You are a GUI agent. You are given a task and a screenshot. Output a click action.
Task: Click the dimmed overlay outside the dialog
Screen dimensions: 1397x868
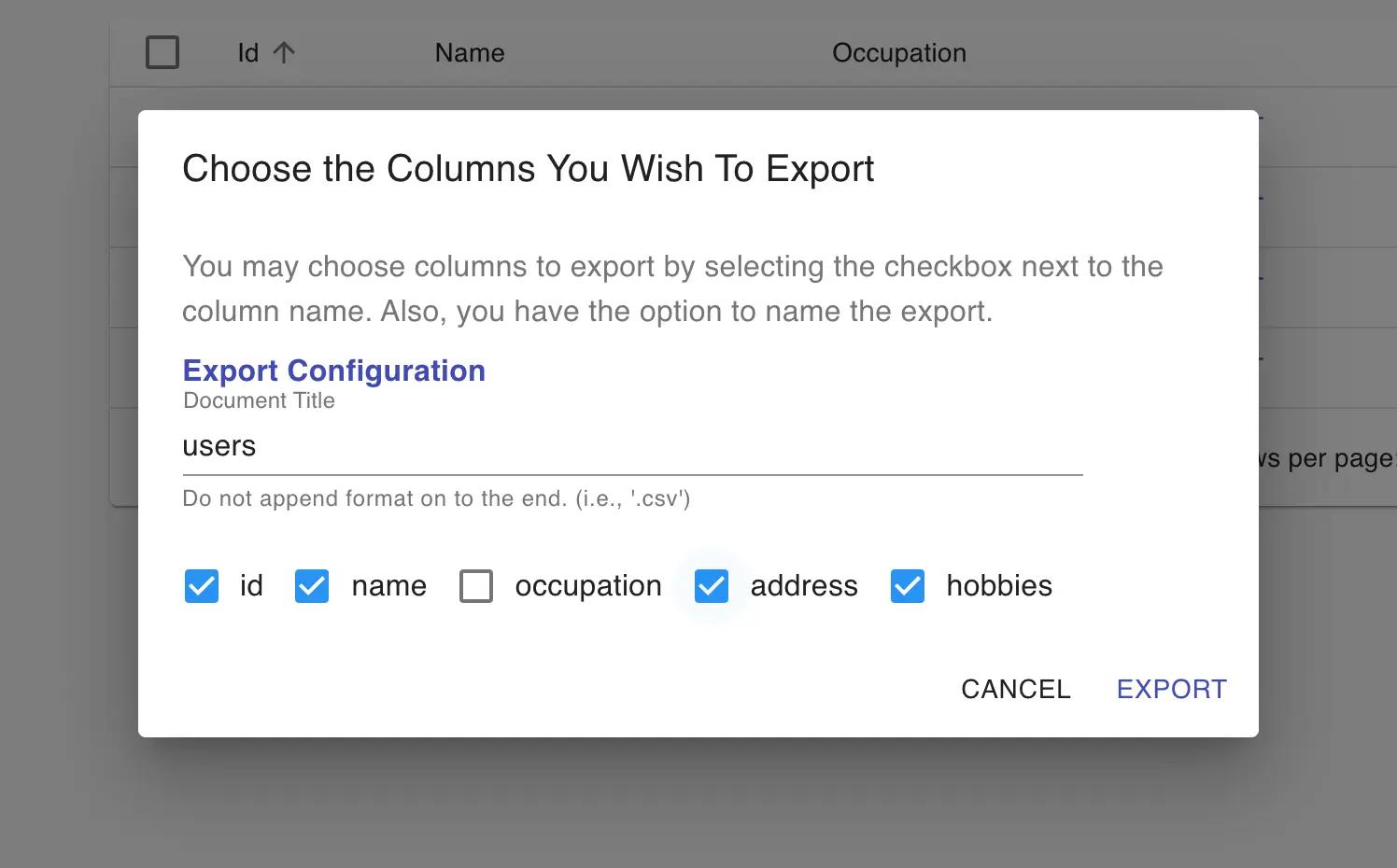[56, 803]
